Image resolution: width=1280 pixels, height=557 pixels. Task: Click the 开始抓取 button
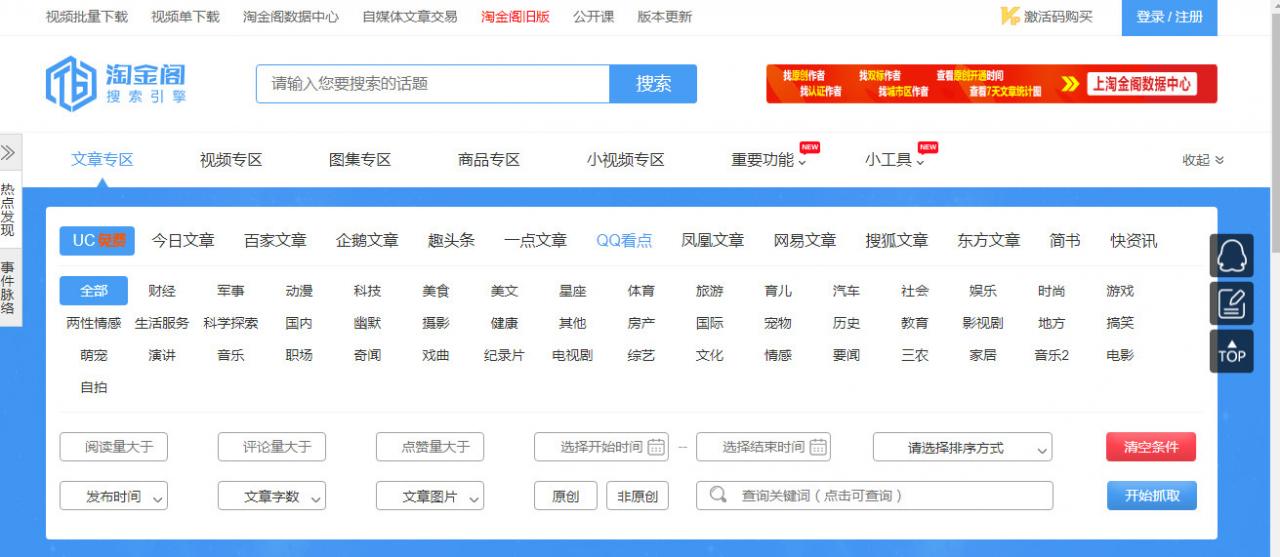1152,496
